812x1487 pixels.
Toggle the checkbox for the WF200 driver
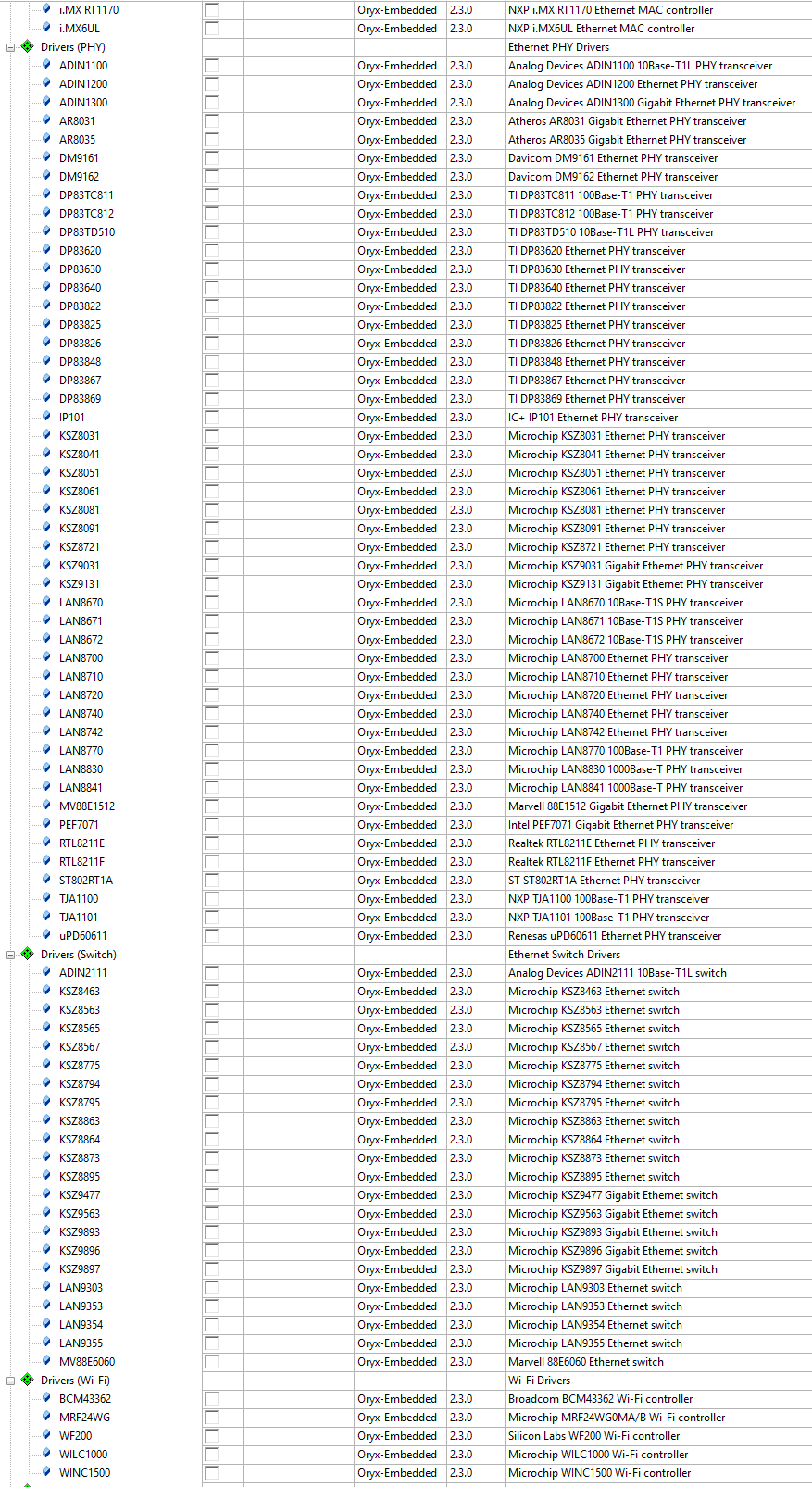pos(212,1436)
